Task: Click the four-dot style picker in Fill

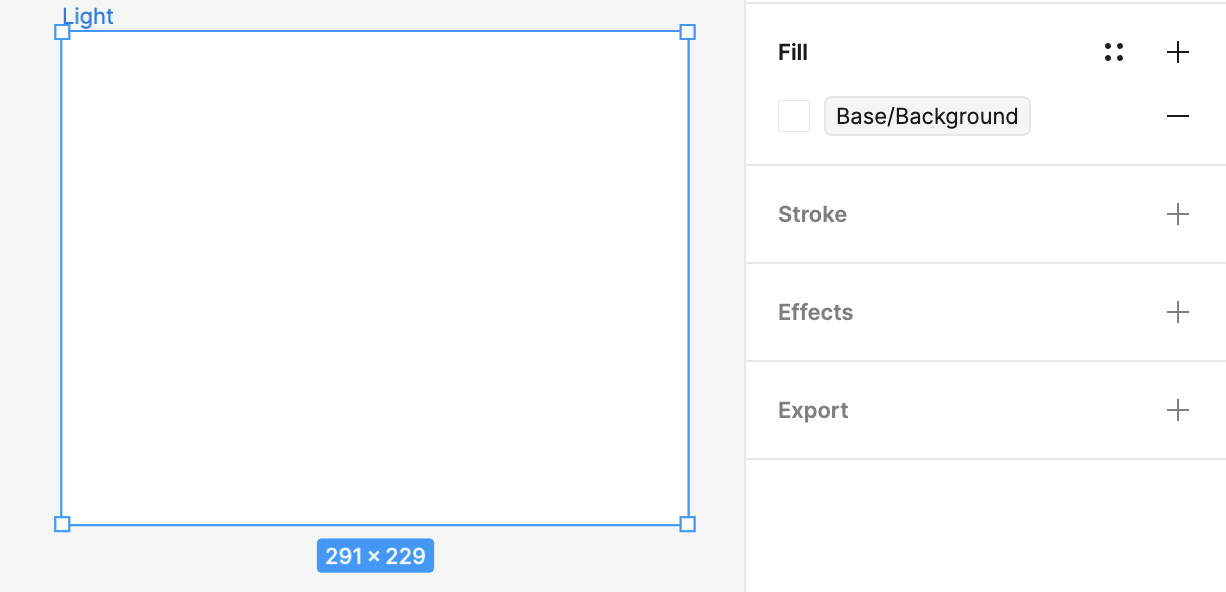Action: click(x=1113, y=52)
